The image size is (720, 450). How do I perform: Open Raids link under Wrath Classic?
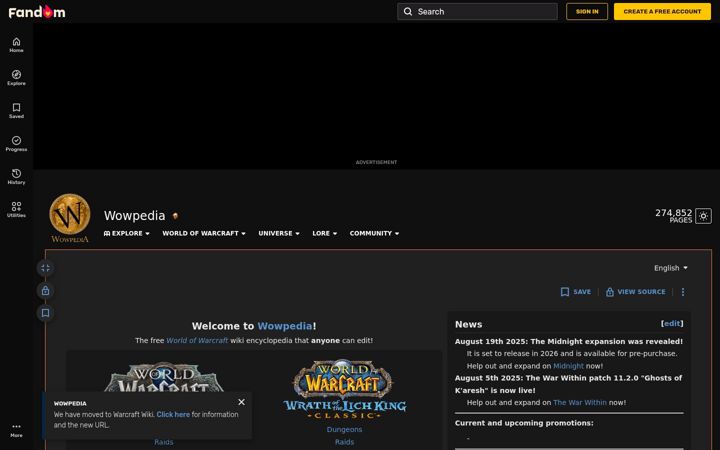(344, 442)
